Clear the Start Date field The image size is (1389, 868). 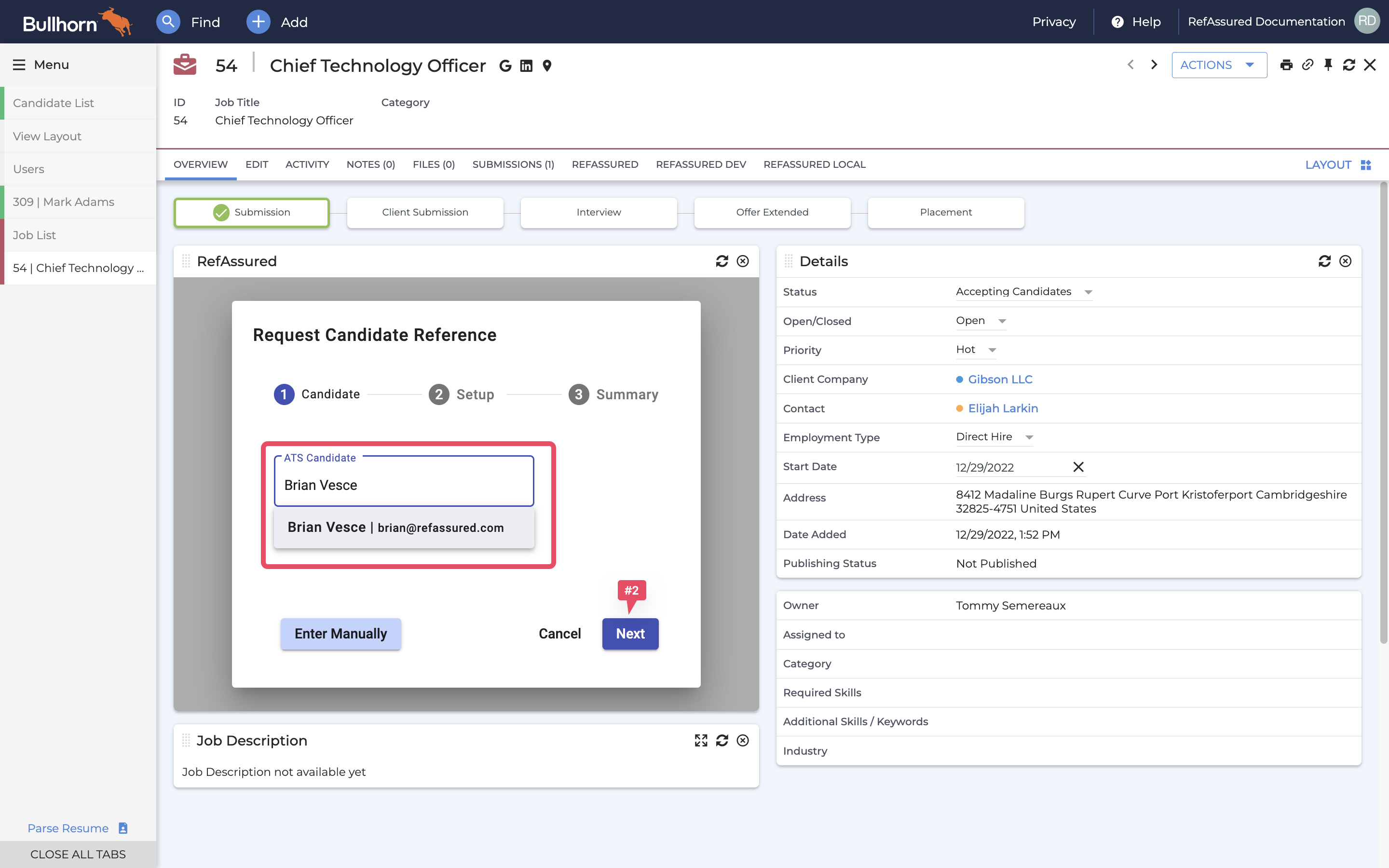[1078, 467]
